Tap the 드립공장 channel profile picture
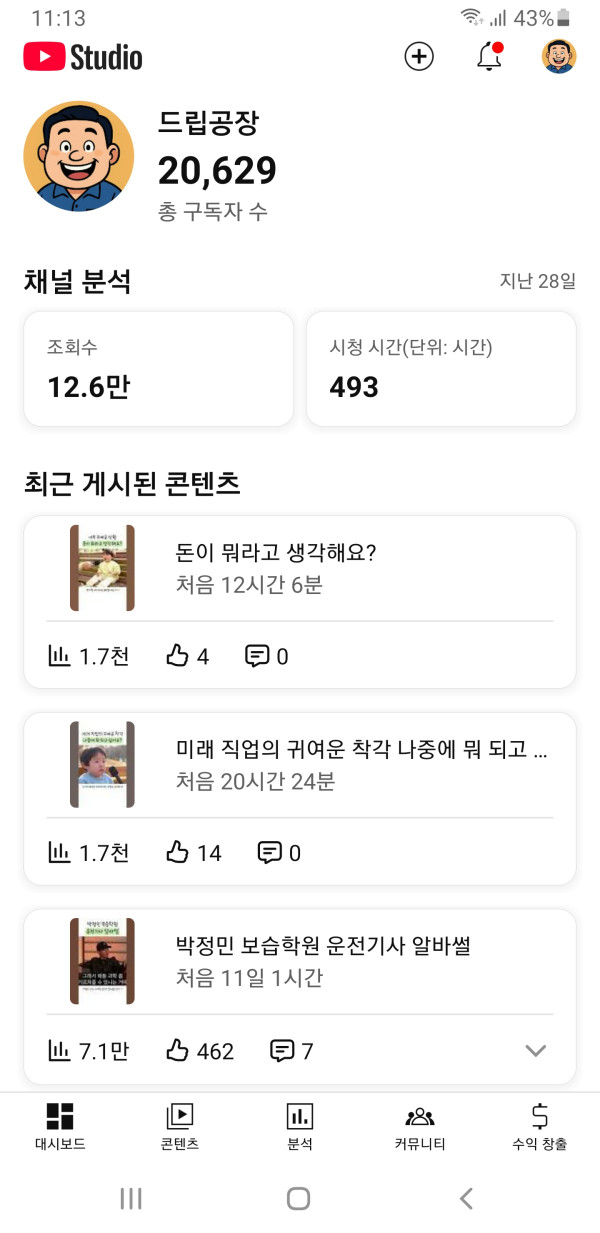600x1233 pixels. (79, 156)
